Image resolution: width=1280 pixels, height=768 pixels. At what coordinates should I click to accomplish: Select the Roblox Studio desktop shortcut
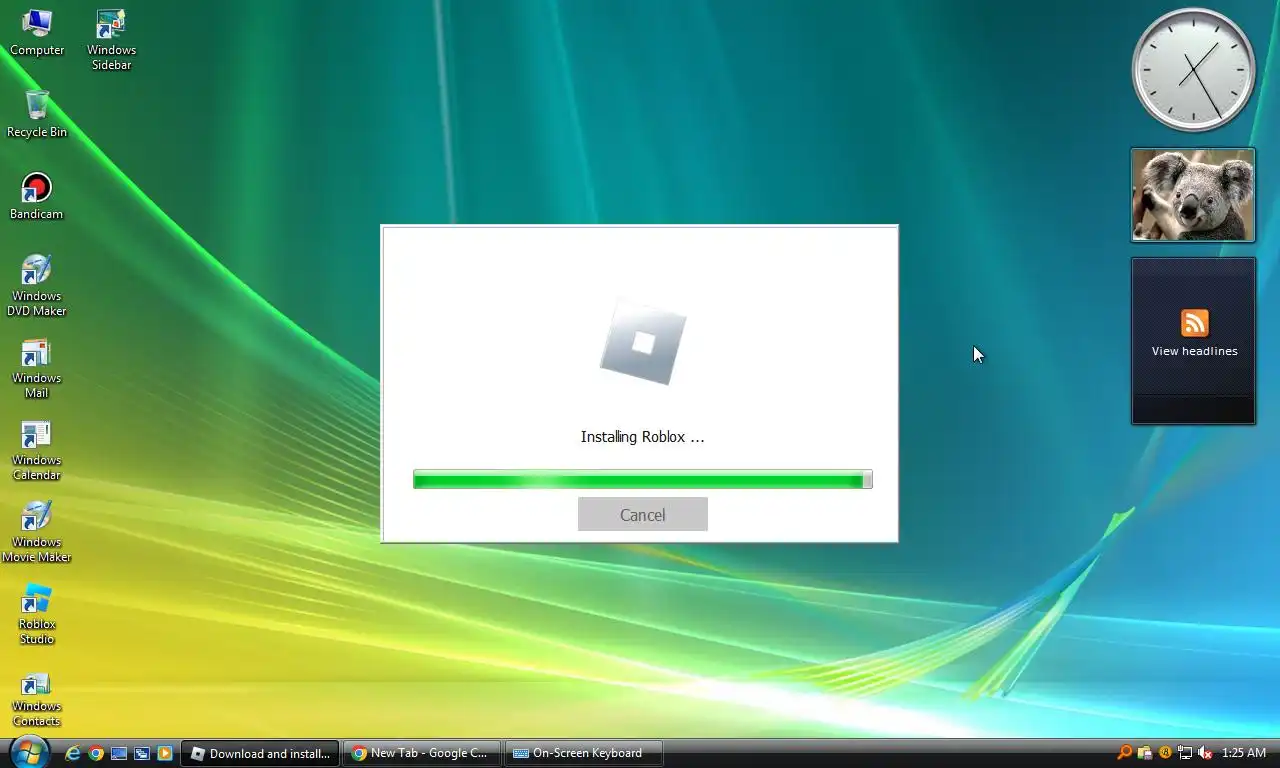(36, 613)
